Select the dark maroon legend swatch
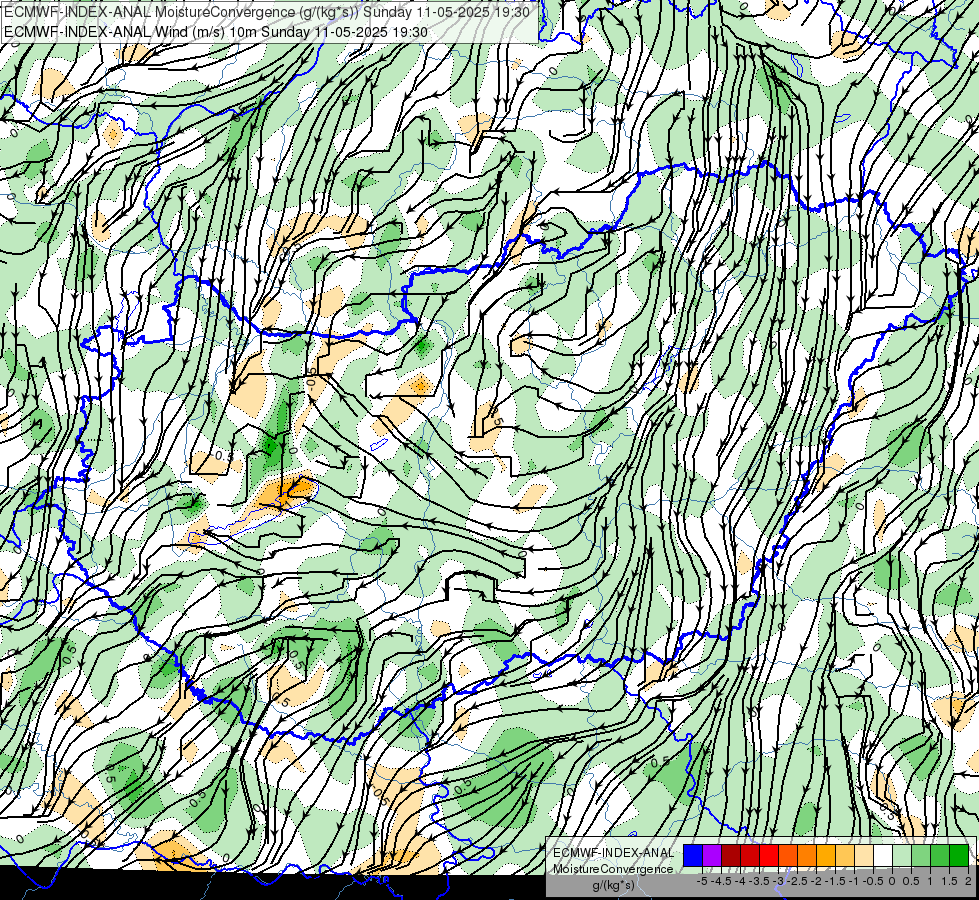This screenshot has height=900, width=979. (x=731, y=855)
